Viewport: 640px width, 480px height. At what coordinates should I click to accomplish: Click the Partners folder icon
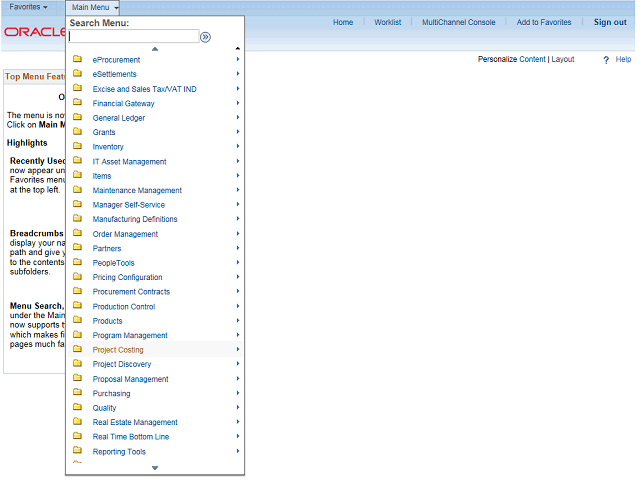[x=77, y=247]
